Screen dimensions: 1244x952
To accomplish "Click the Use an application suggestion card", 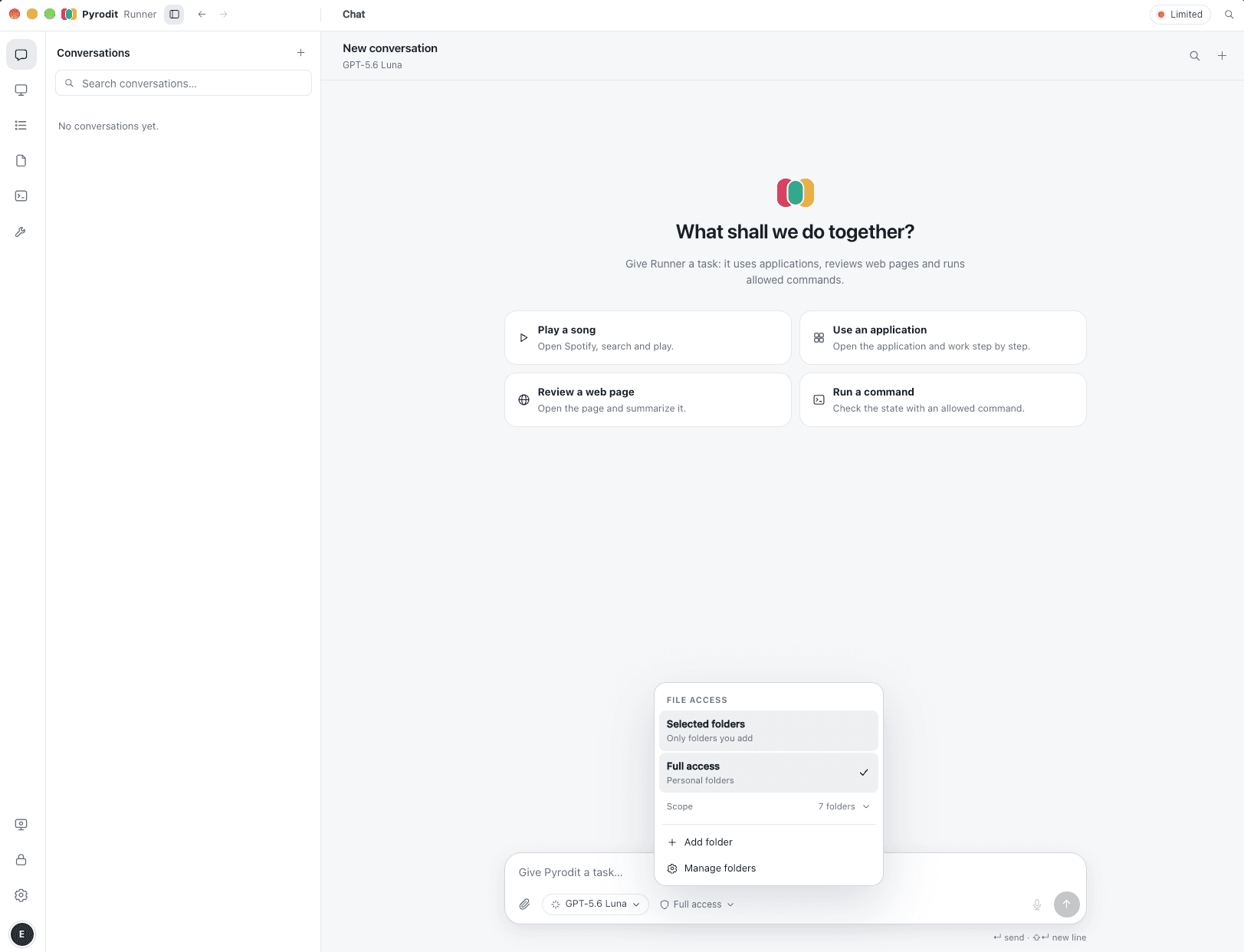I will (943, 337).
